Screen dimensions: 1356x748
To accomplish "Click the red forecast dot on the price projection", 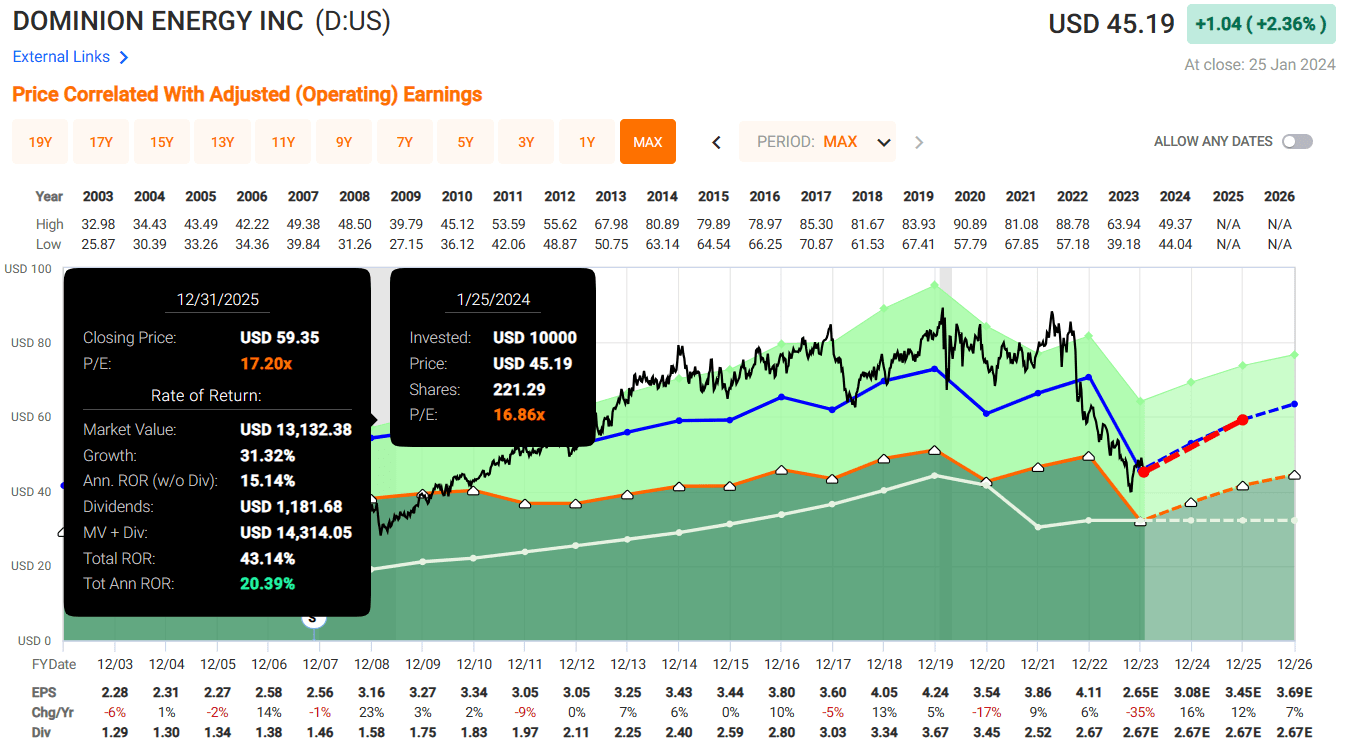I will [1241, 421].
